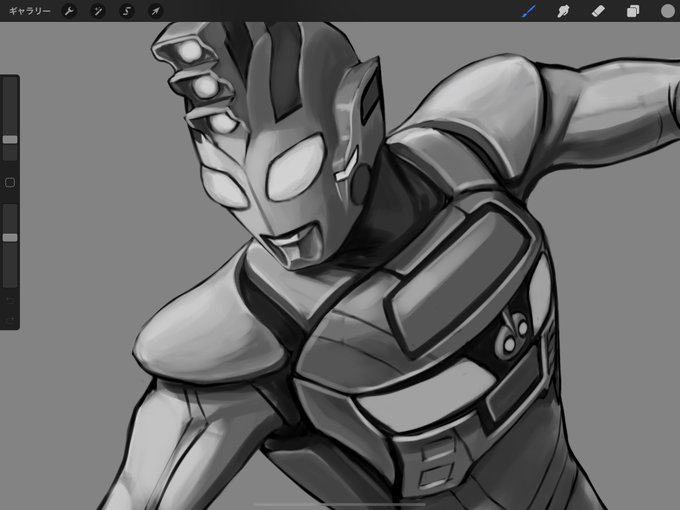Click the brush opacity slider handle
Viewport: 680px width, 510px height.
pyautogui.click(x=10, y=238)
